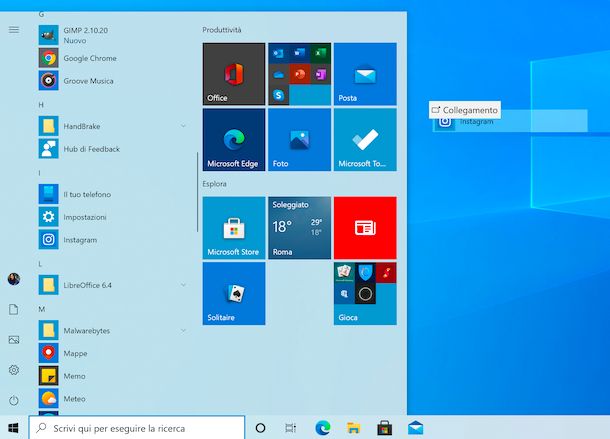Screen dimensions: 610x439
Task: Open Groove Musica app
Action: click(x=113, y=81)
